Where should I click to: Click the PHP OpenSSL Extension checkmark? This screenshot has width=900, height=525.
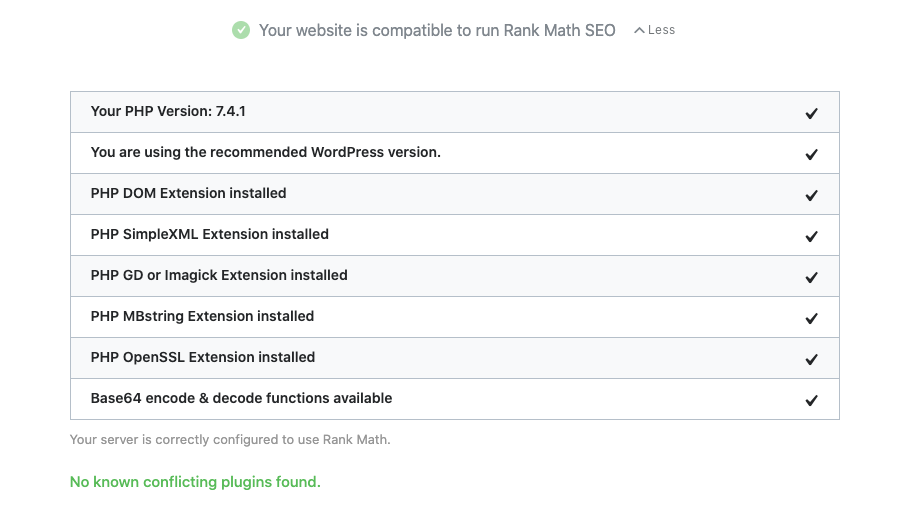(811, 360)
